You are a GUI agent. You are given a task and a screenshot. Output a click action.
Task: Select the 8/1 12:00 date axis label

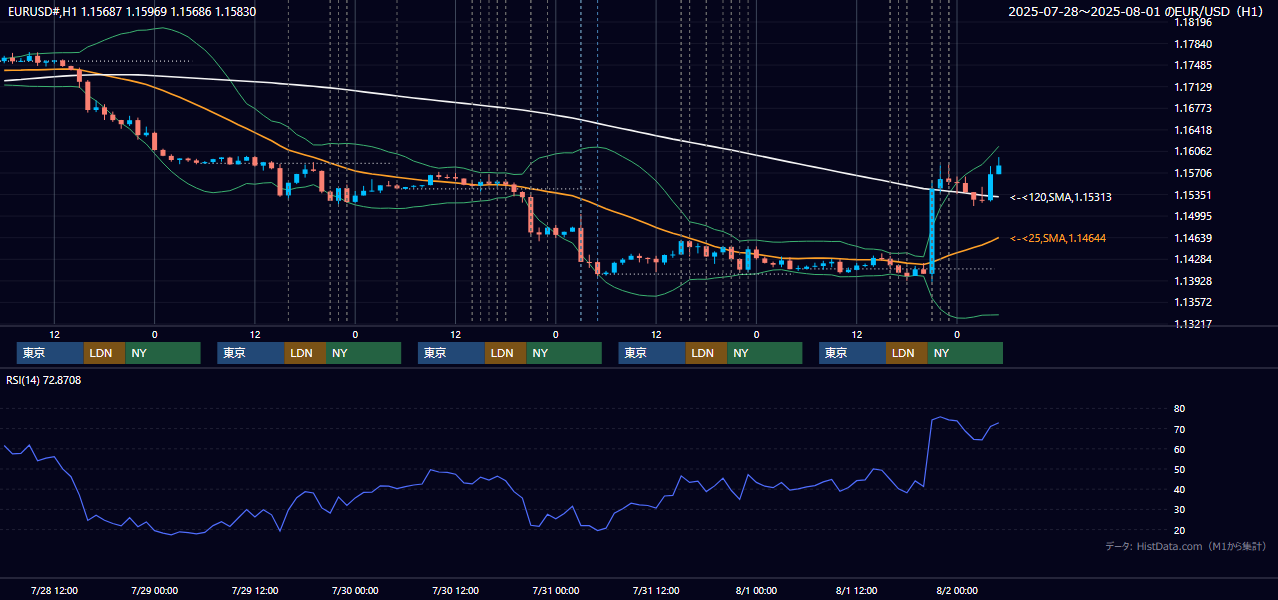tap(856, 590)
